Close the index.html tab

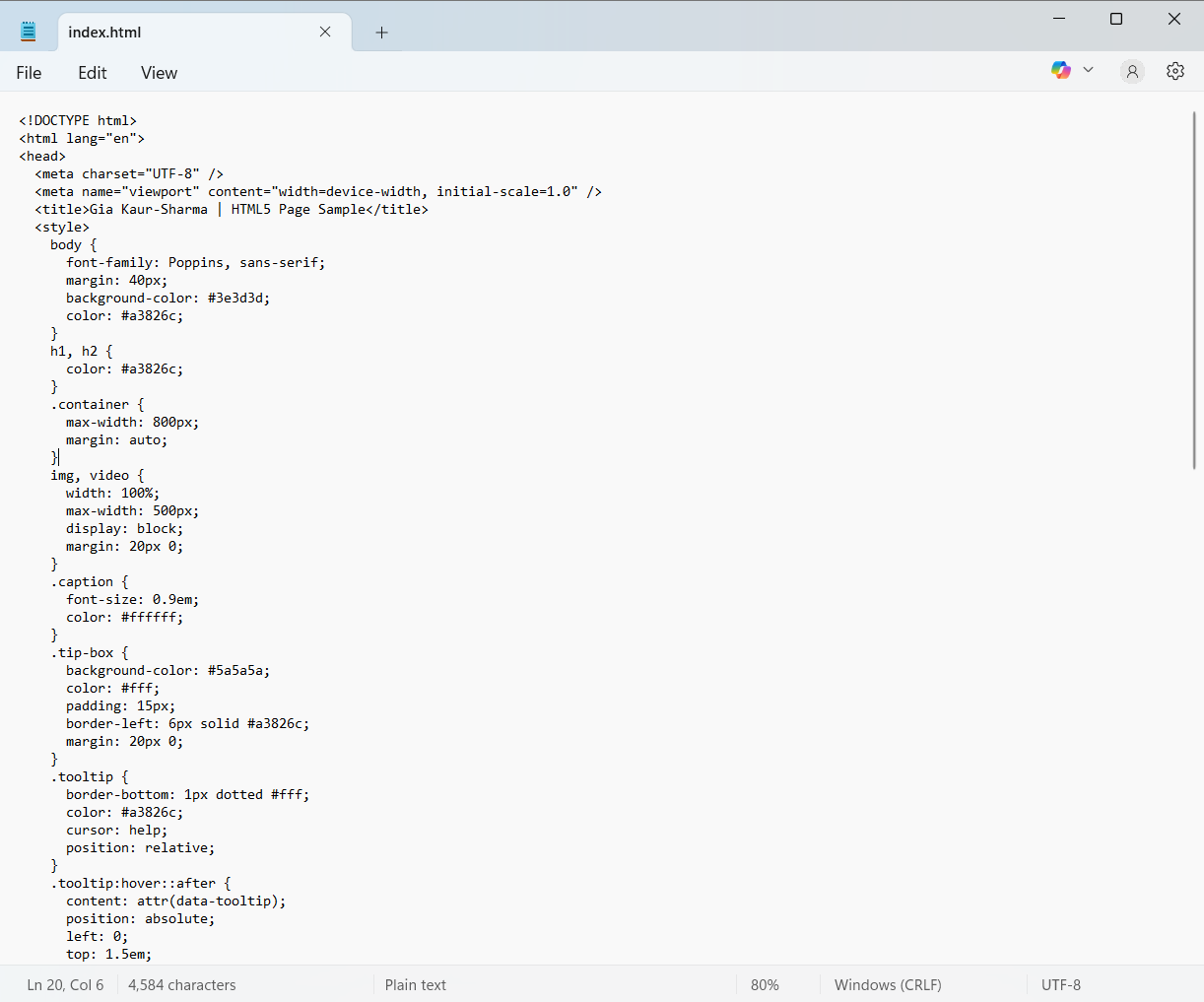(325, 32)
